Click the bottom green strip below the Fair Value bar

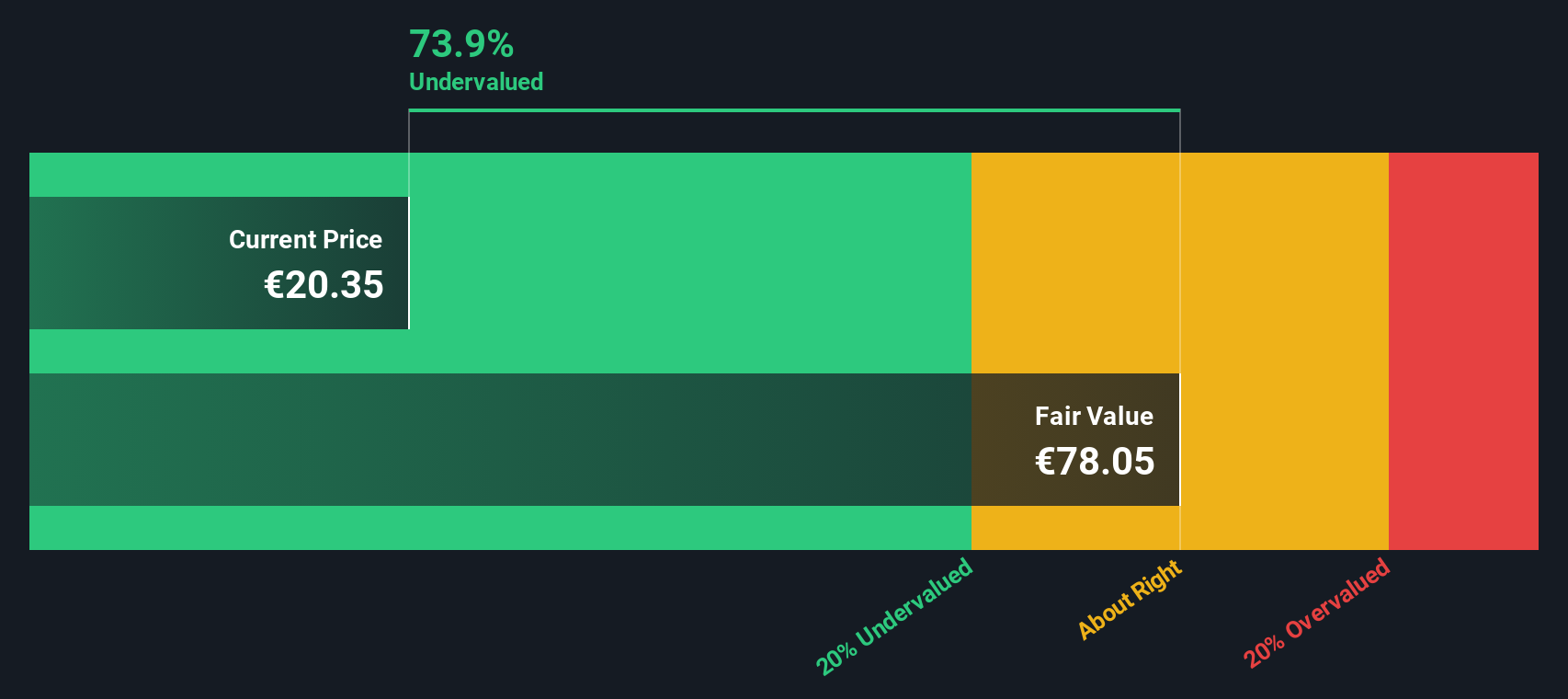tap(496, 528)
